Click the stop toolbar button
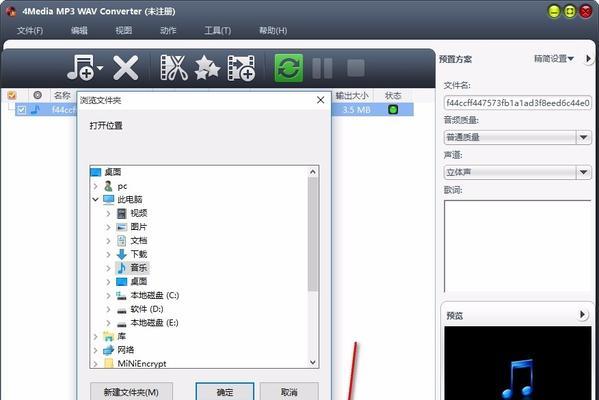599x400 pixels. coord(356,68)
